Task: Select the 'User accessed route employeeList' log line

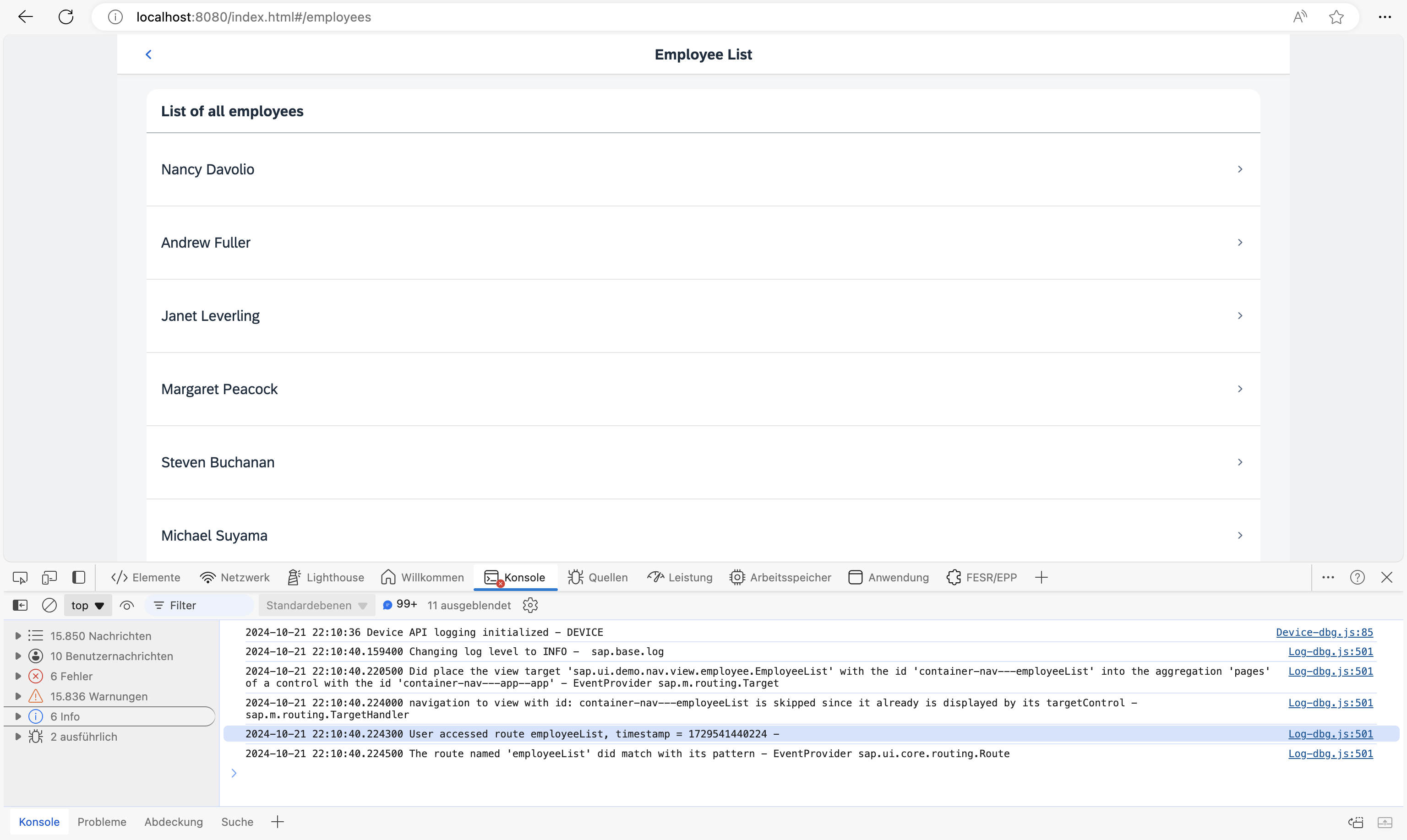Action: point(811,734)
